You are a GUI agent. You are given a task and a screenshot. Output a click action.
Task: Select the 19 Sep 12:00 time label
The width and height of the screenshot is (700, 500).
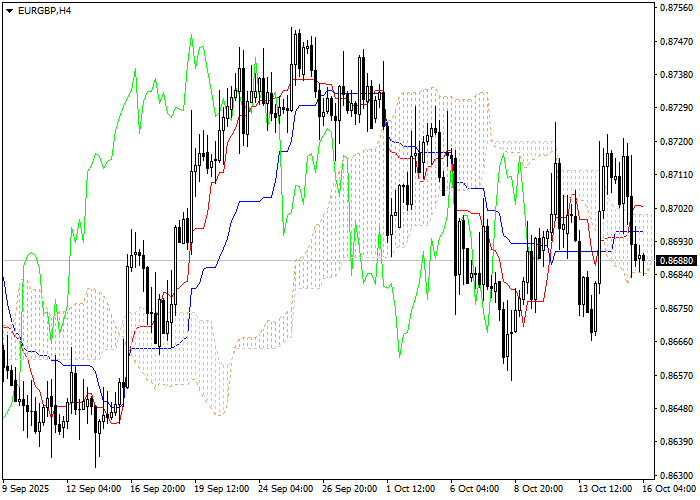coord(222,489)
